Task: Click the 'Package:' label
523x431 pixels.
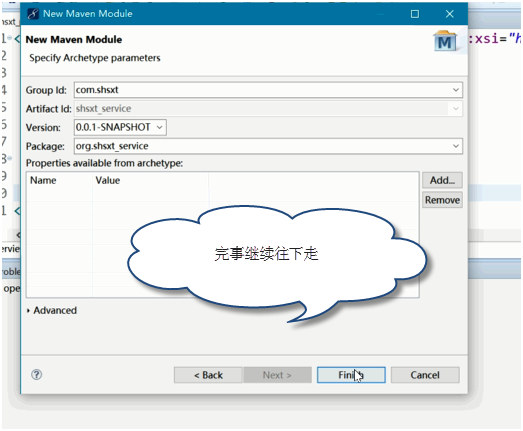Action: (x=45, y=146)
